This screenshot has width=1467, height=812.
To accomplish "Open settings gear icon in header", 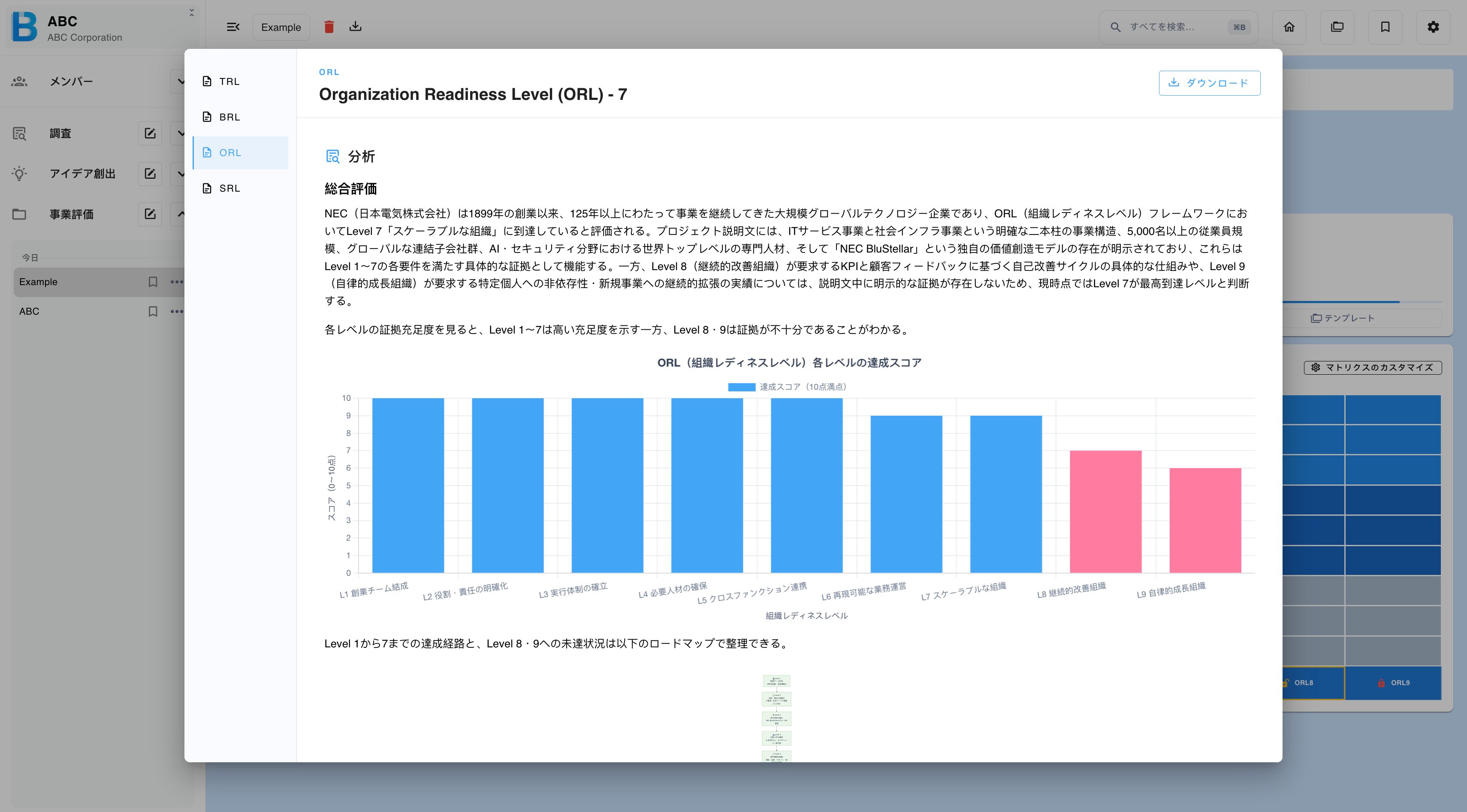I will [1433, 27].
